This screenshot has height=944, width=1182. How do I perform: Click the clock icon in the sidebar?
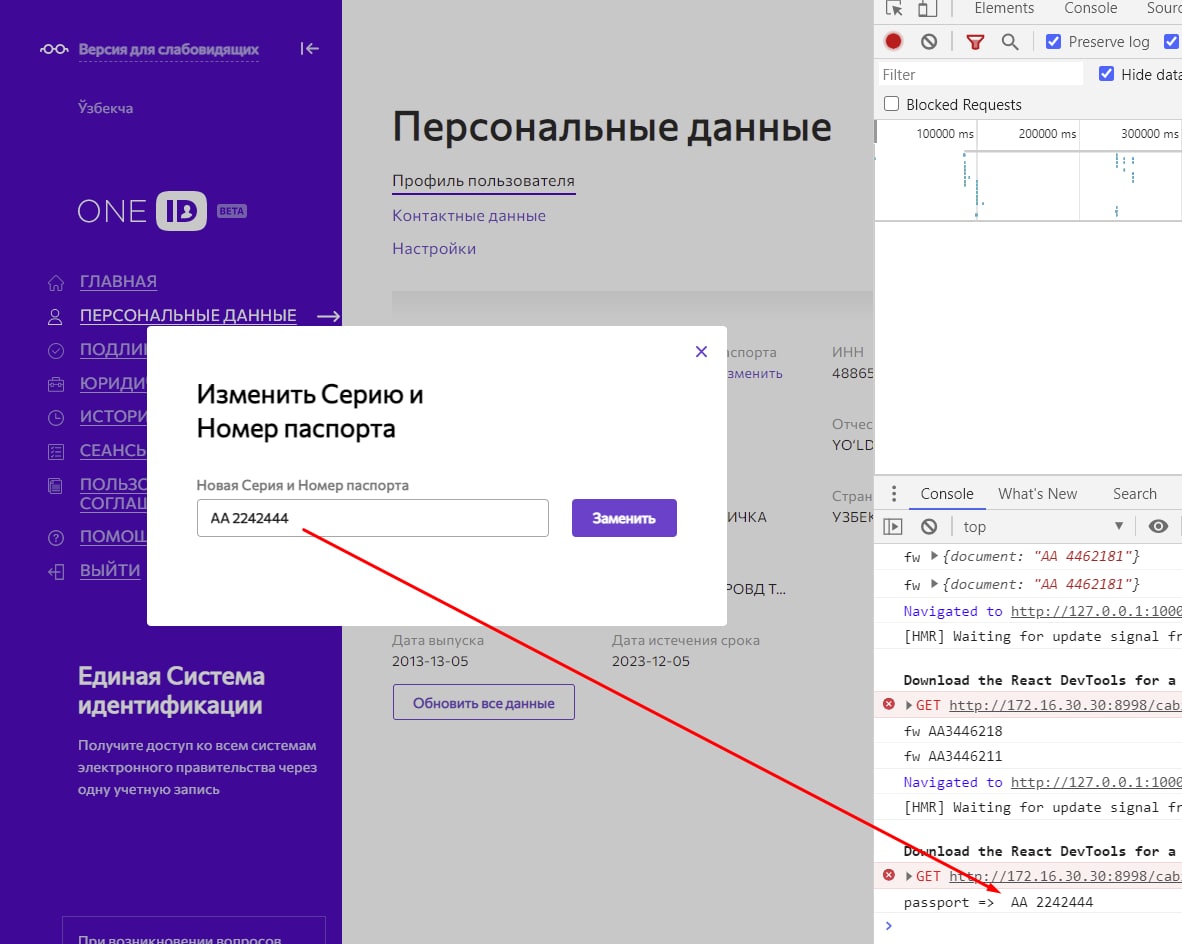56,418
